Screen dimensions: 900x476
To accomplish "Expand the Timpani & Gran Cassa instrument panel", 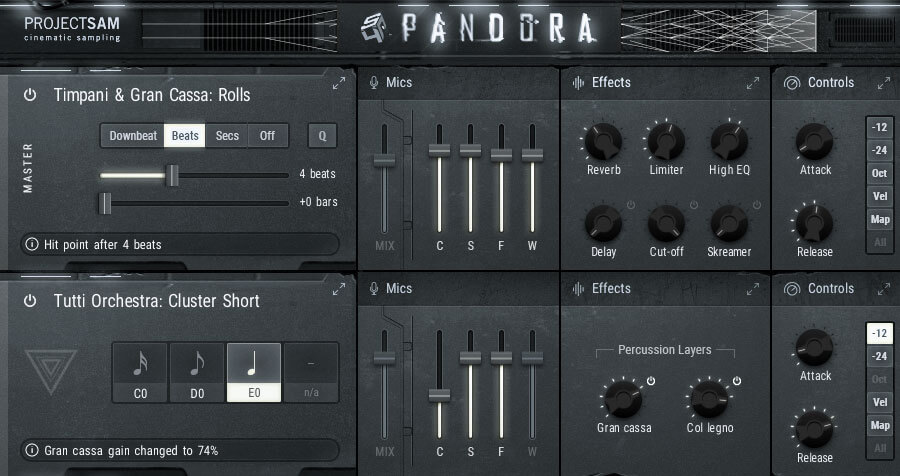I will tap(339, 84).
